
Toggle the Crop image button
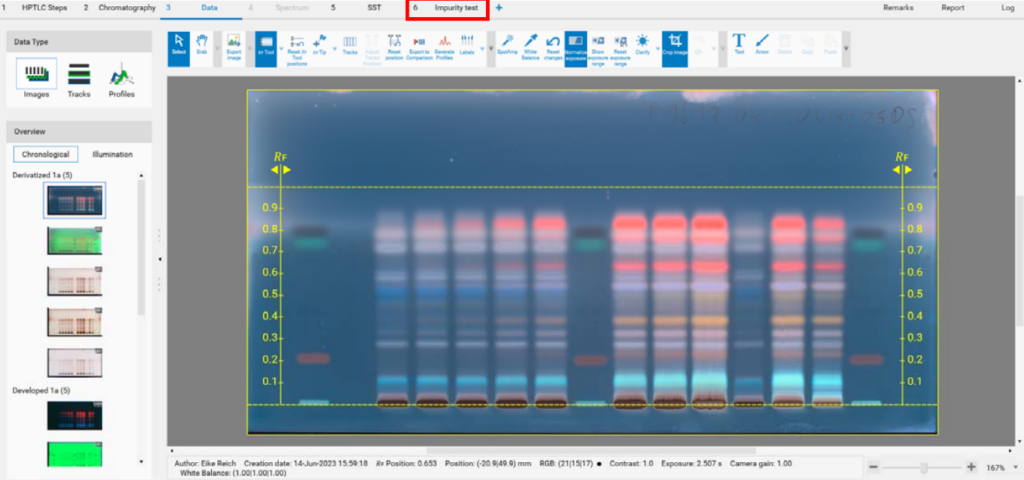point(676,46)
